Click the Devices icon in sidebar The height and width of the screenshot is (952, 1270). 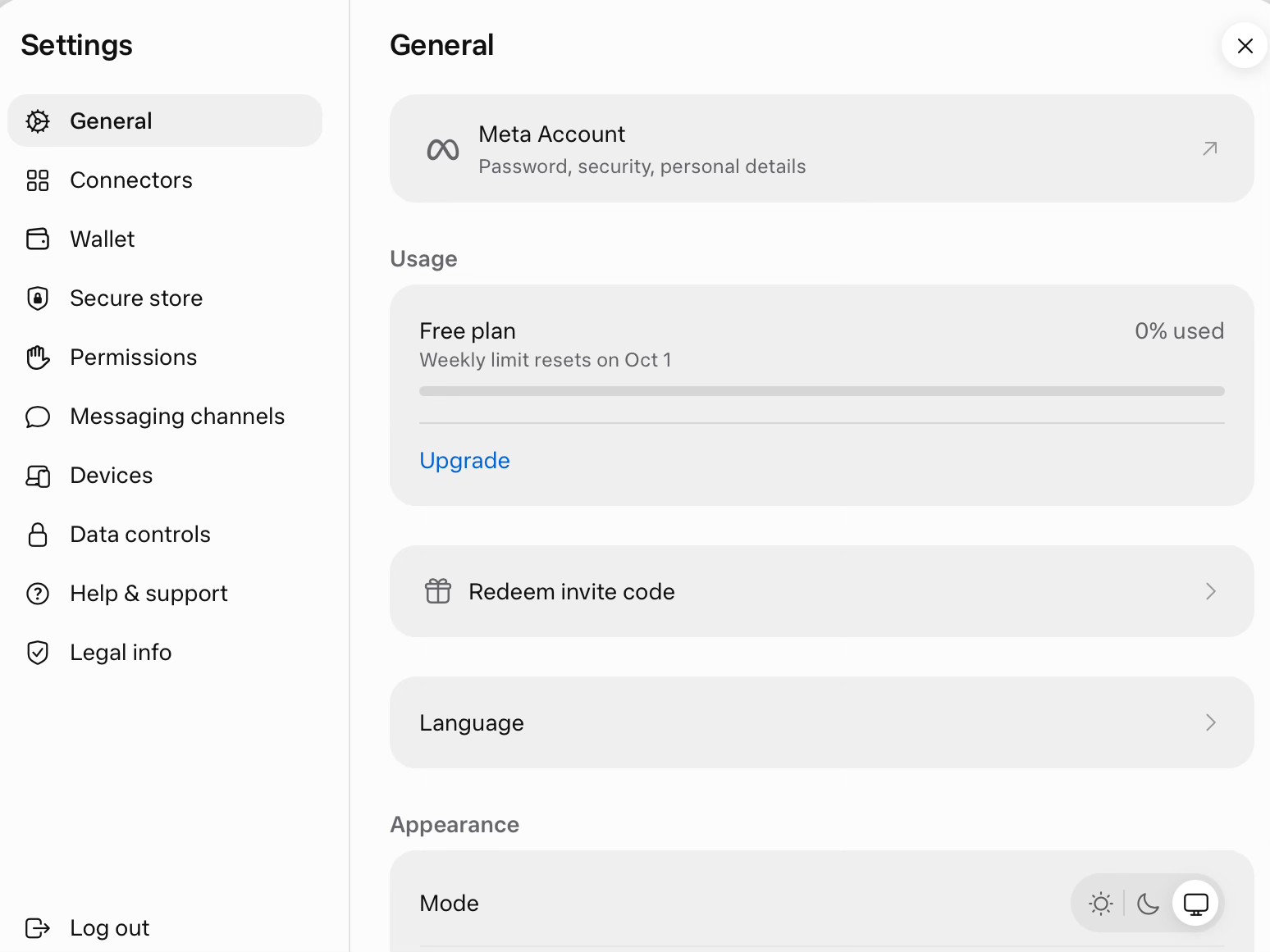click(38, 476)
